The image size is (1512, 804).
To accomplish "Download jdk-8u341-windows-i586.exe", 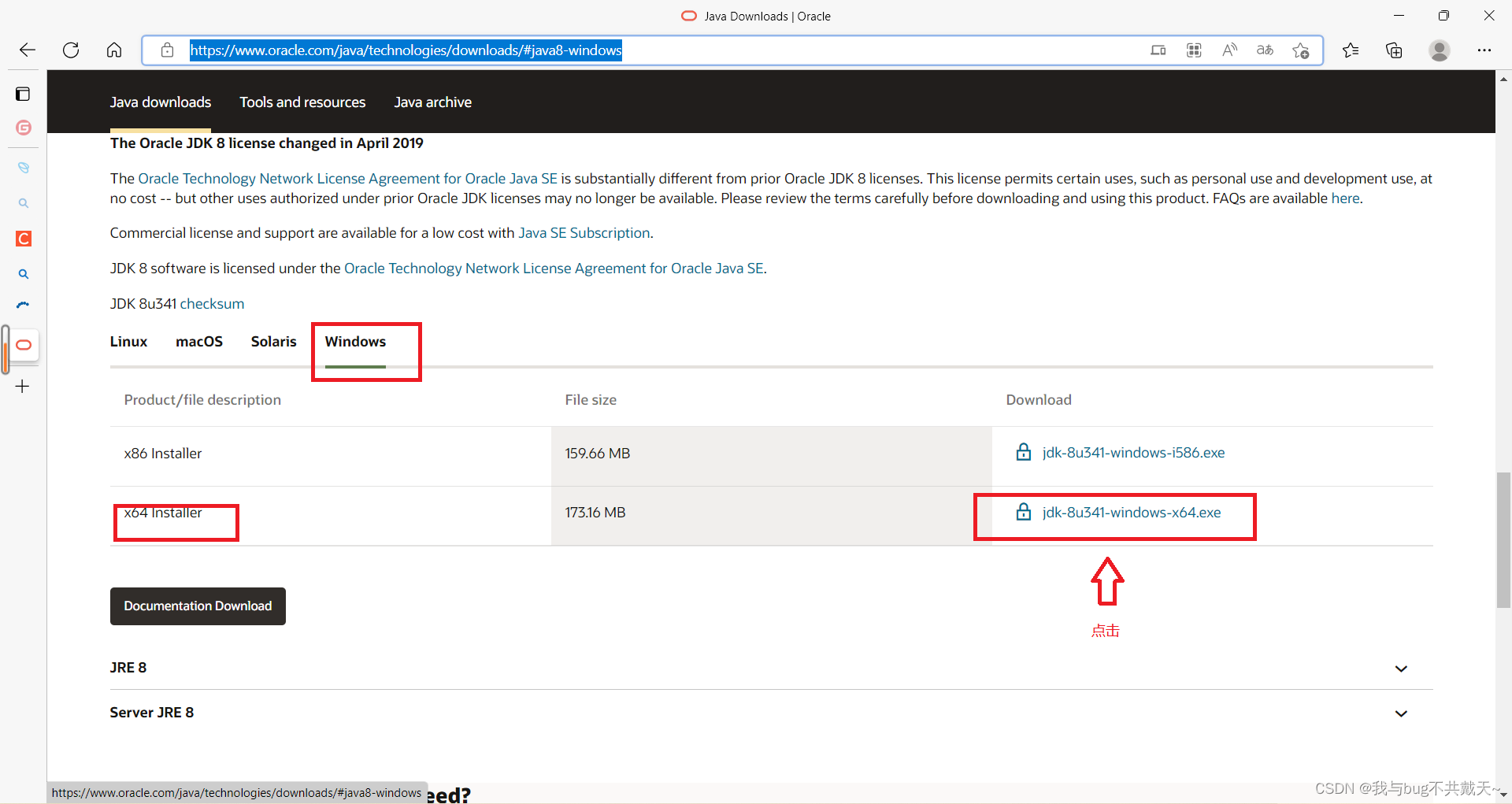I will tap(1134, 453).
